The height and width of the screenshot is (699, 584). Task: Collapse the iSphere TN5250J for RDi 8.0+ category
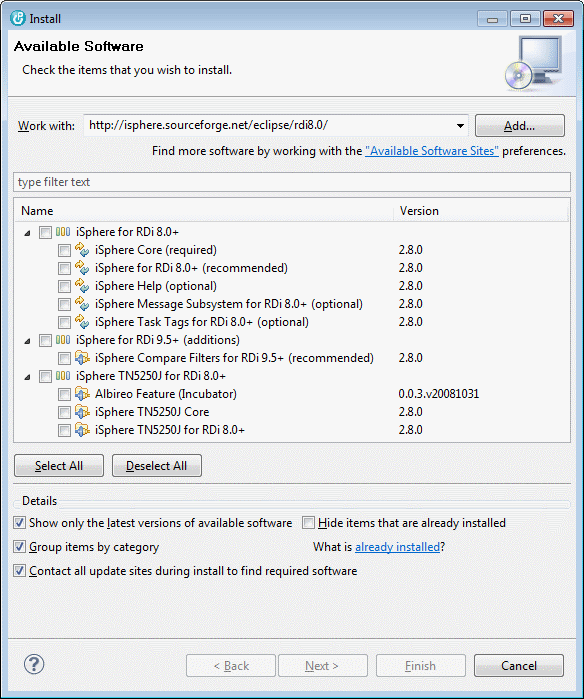click(x=28, y=377)
